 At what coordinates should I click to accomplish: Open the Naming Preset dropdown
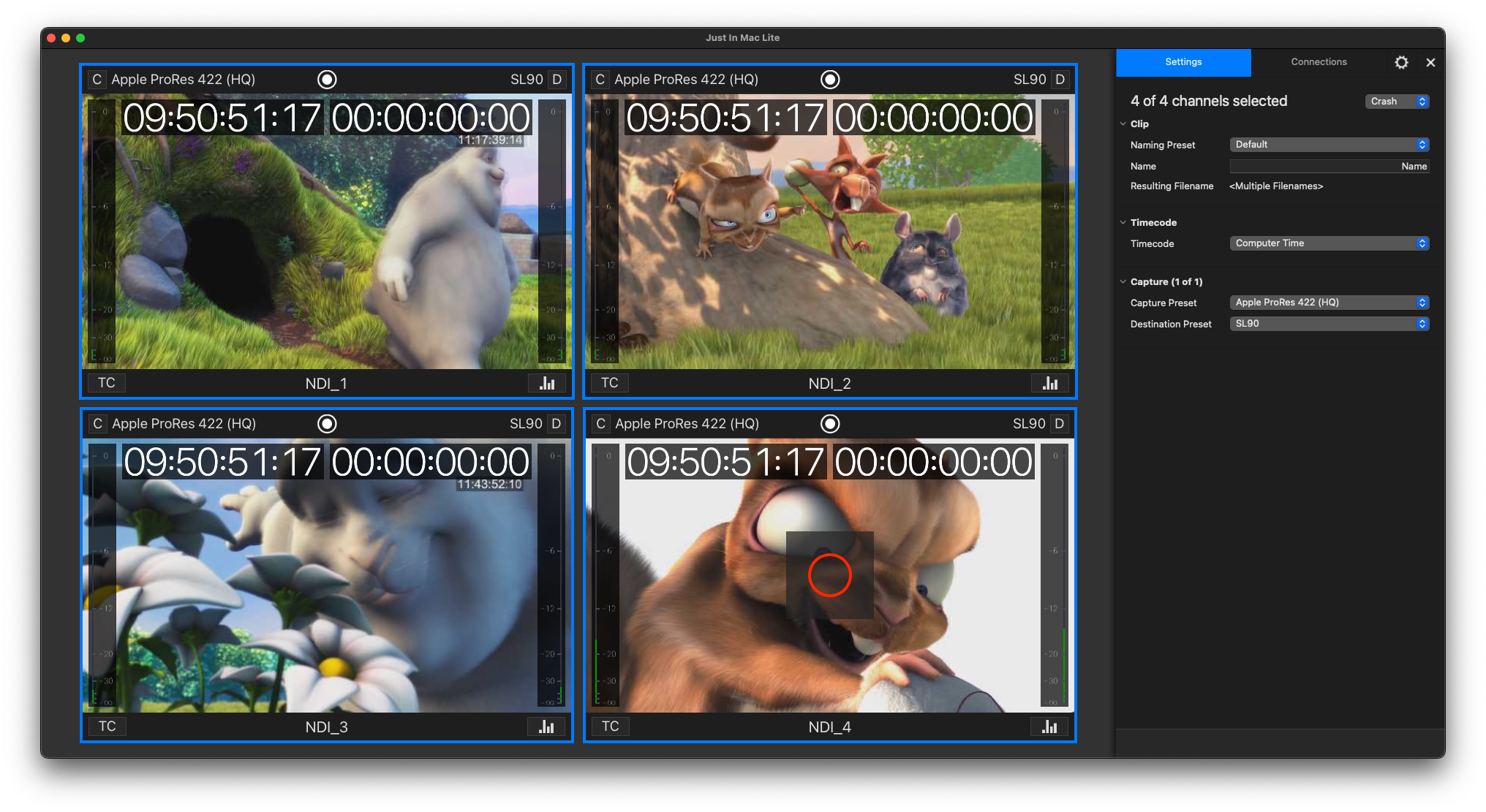(x=1330, y=145)
